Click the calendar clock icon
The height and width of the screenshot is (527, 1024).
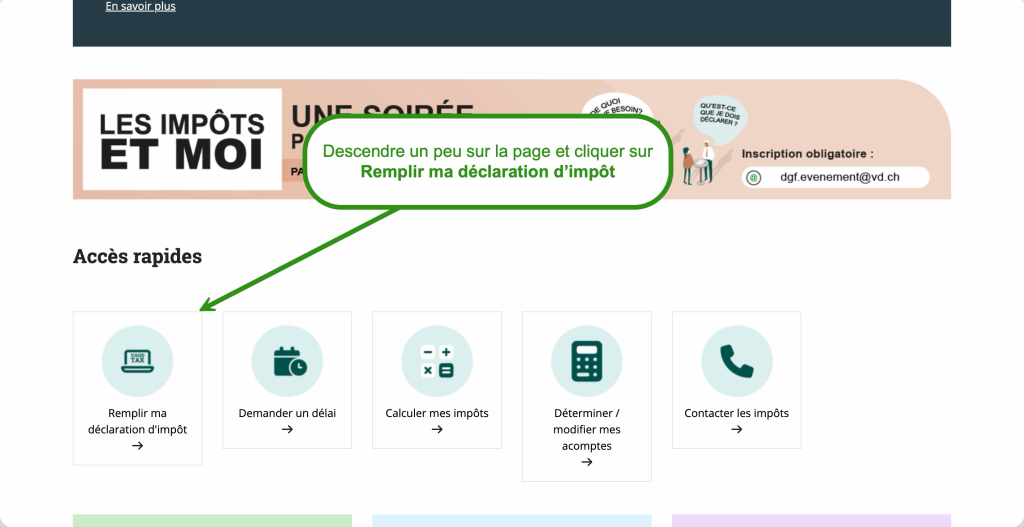pyautogui.click(x=287, y=361)
